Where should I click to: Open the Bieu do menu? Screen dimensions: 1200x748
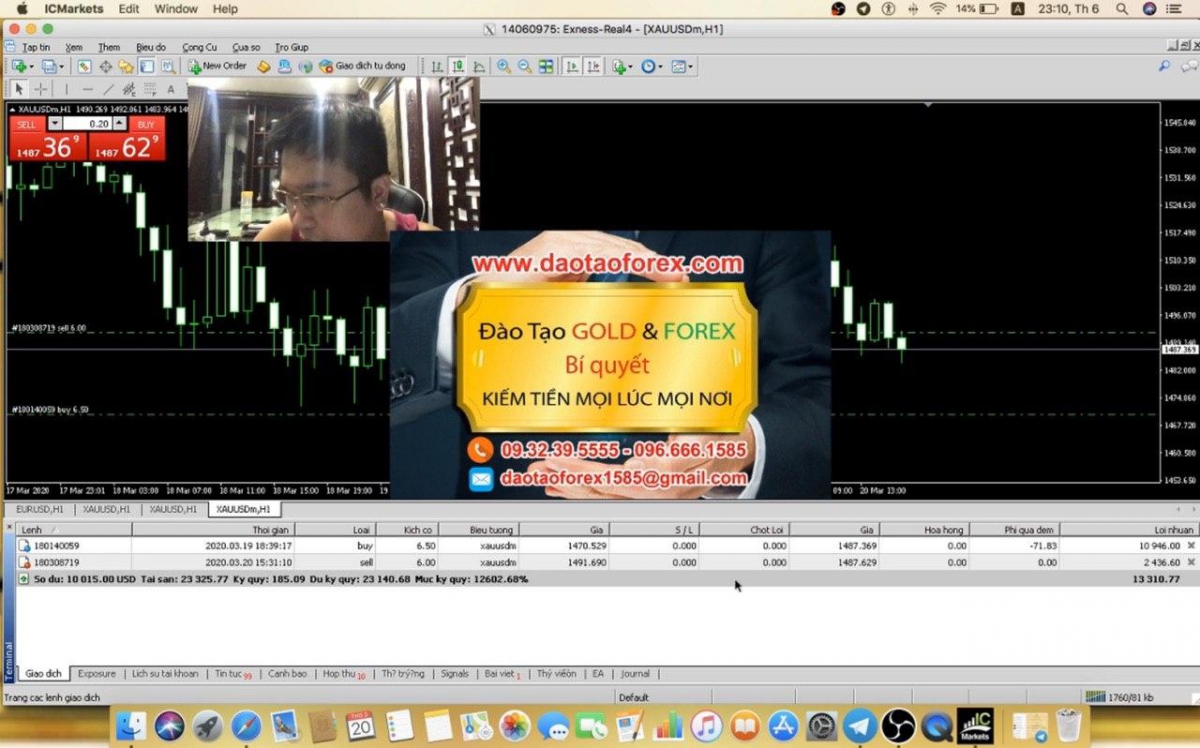[x=151, y=47]
